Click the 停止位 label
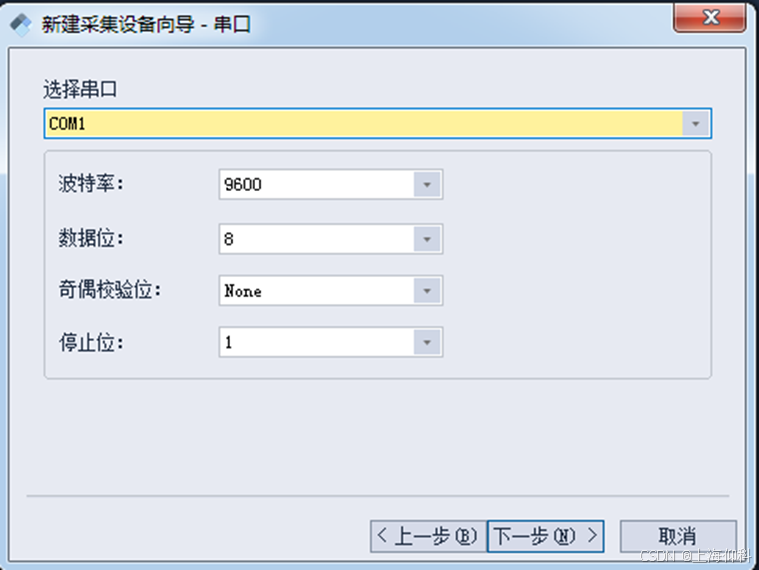 click(x=88, y=342)
